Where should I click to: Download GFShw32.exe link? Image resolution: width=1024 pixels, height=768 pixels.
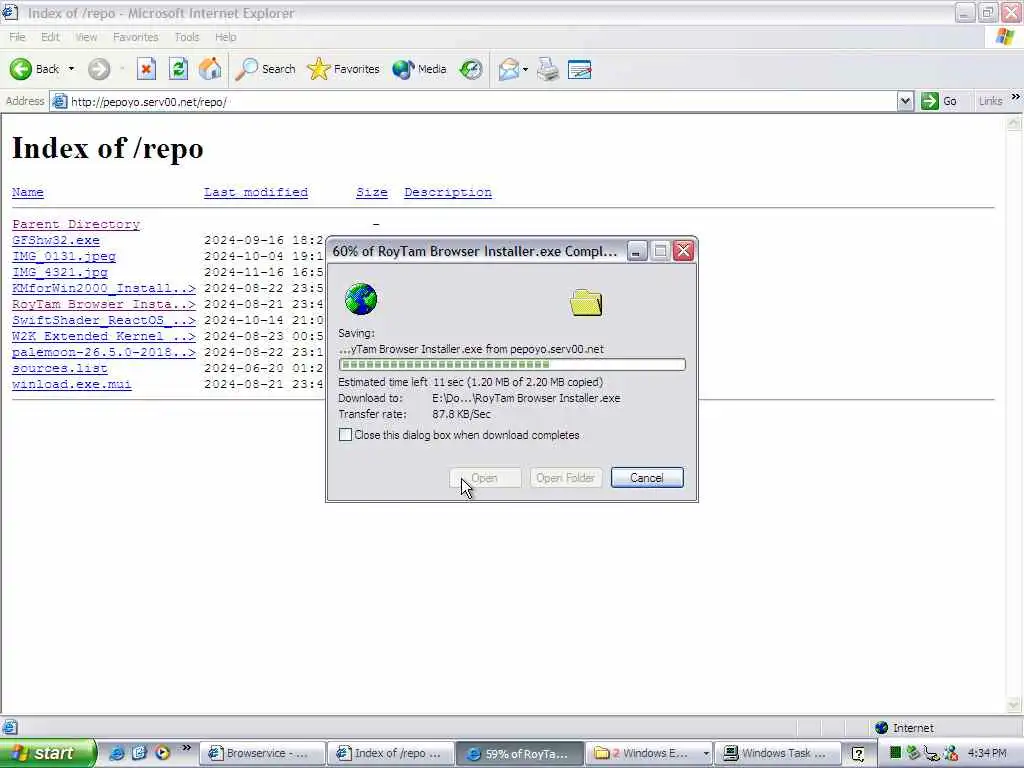(x=56, y=240)
